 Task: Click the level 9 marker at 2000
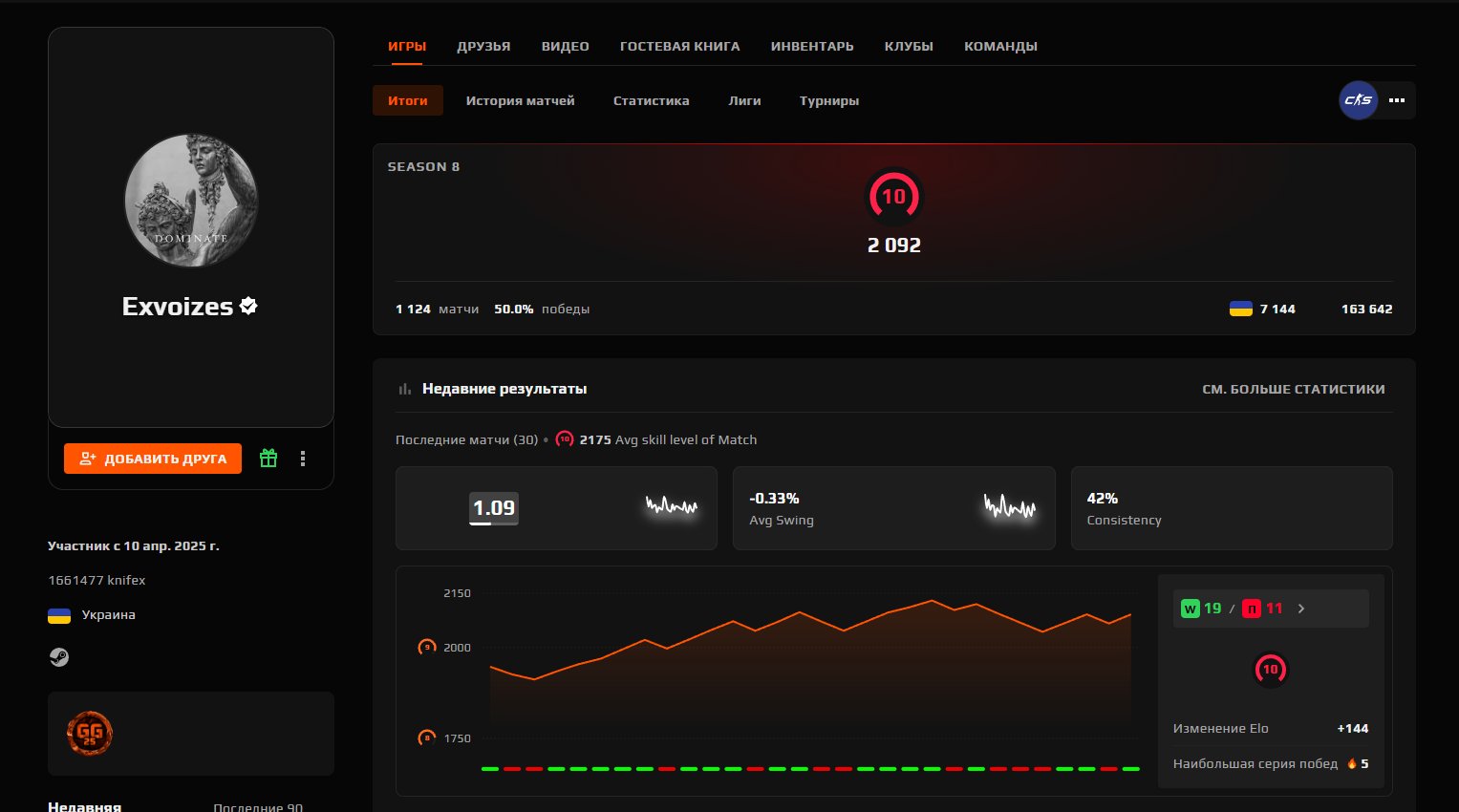coord(427,647)
